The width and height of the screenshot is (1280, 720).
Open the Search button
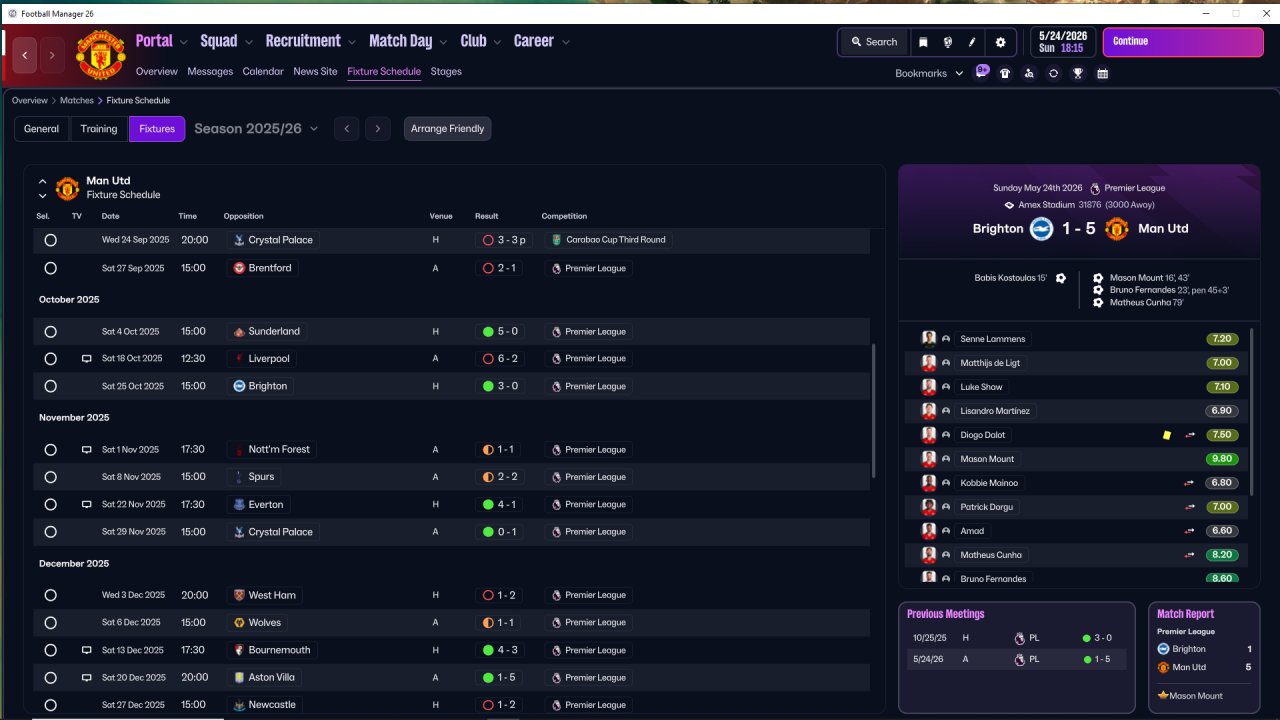pyautogui.click(x=874, y=42)
